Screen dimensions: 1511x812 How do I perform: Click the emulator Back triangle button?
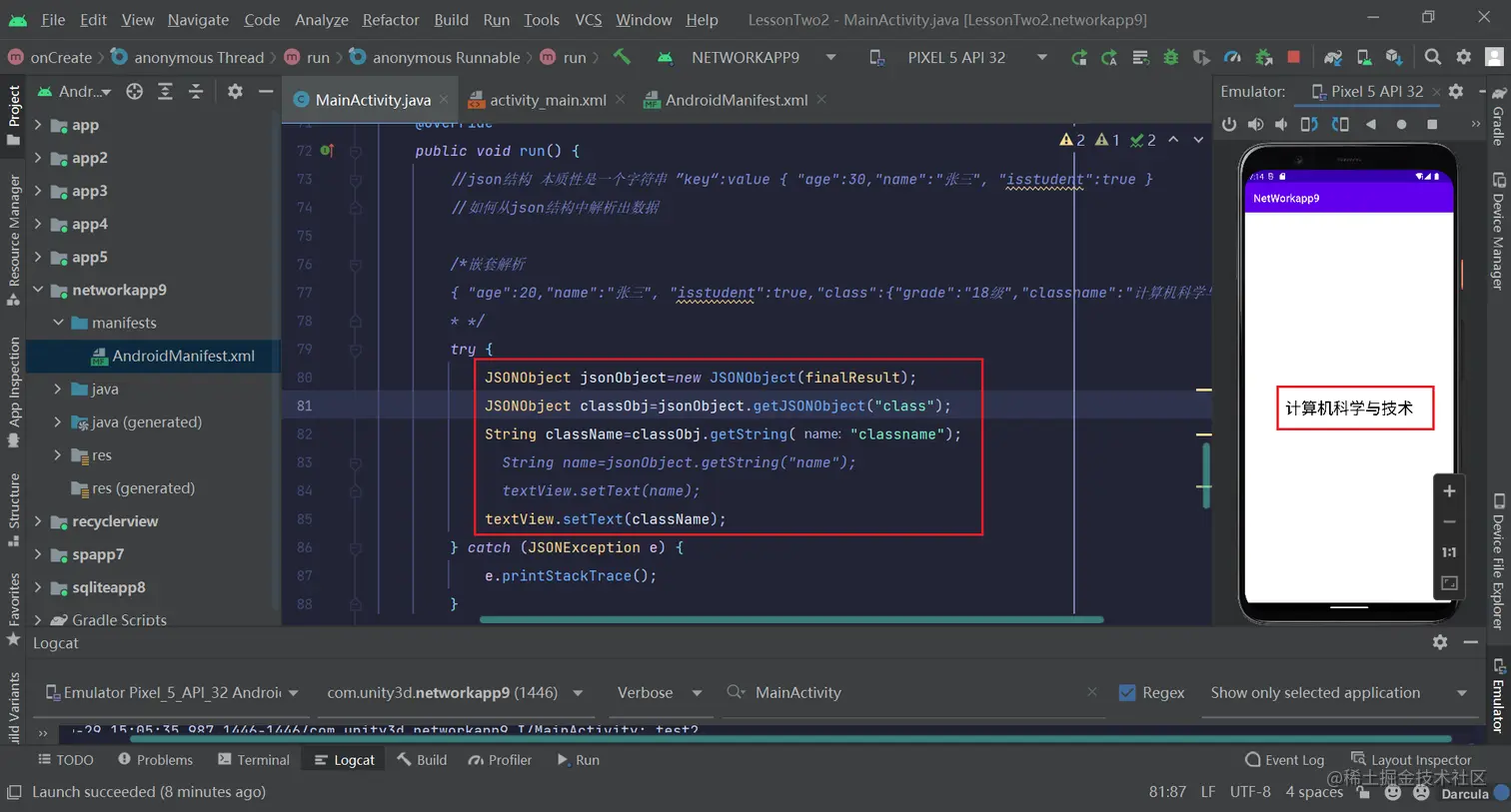(1371, 124)
